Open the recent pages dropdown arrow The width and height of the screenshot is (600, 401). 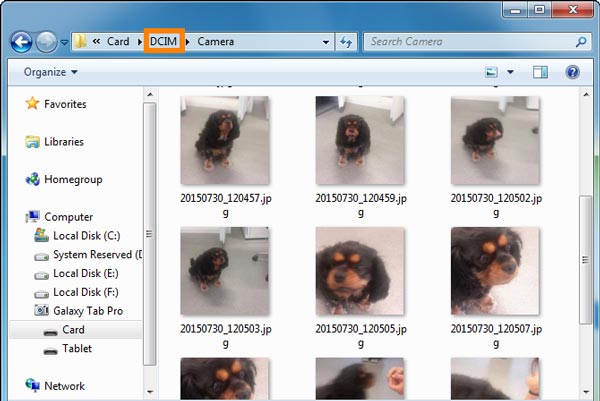(65, 42)
